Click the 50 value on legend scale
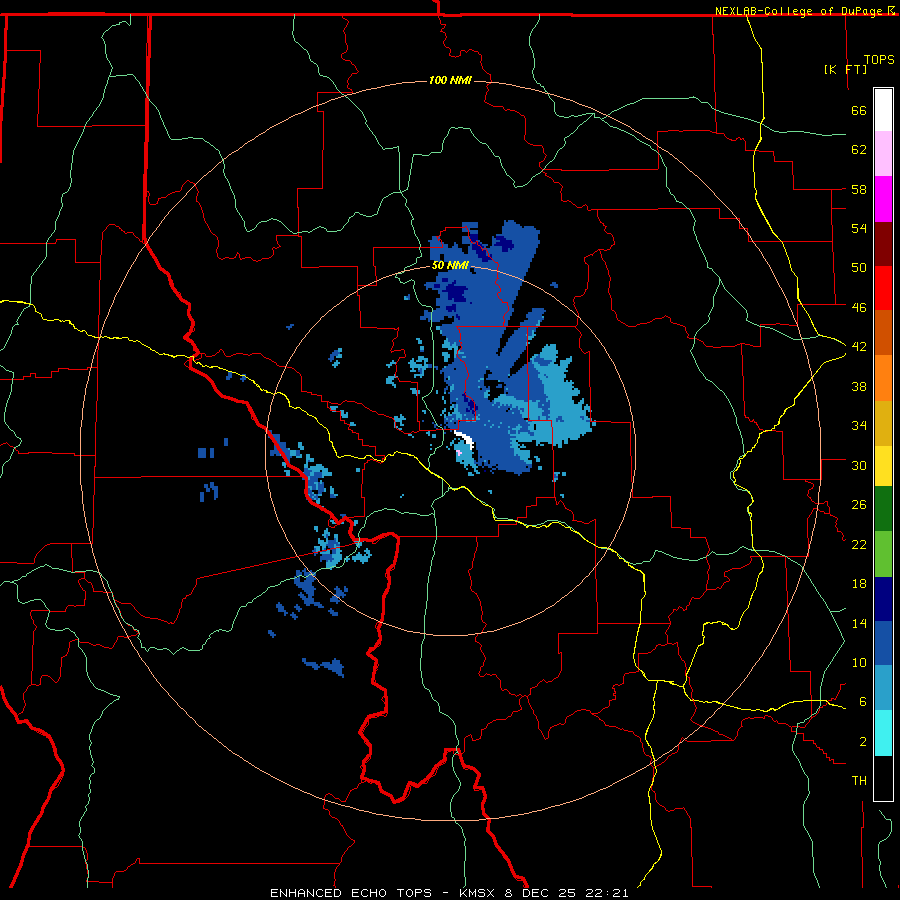The image size is (900, 900). click(859, 268)
